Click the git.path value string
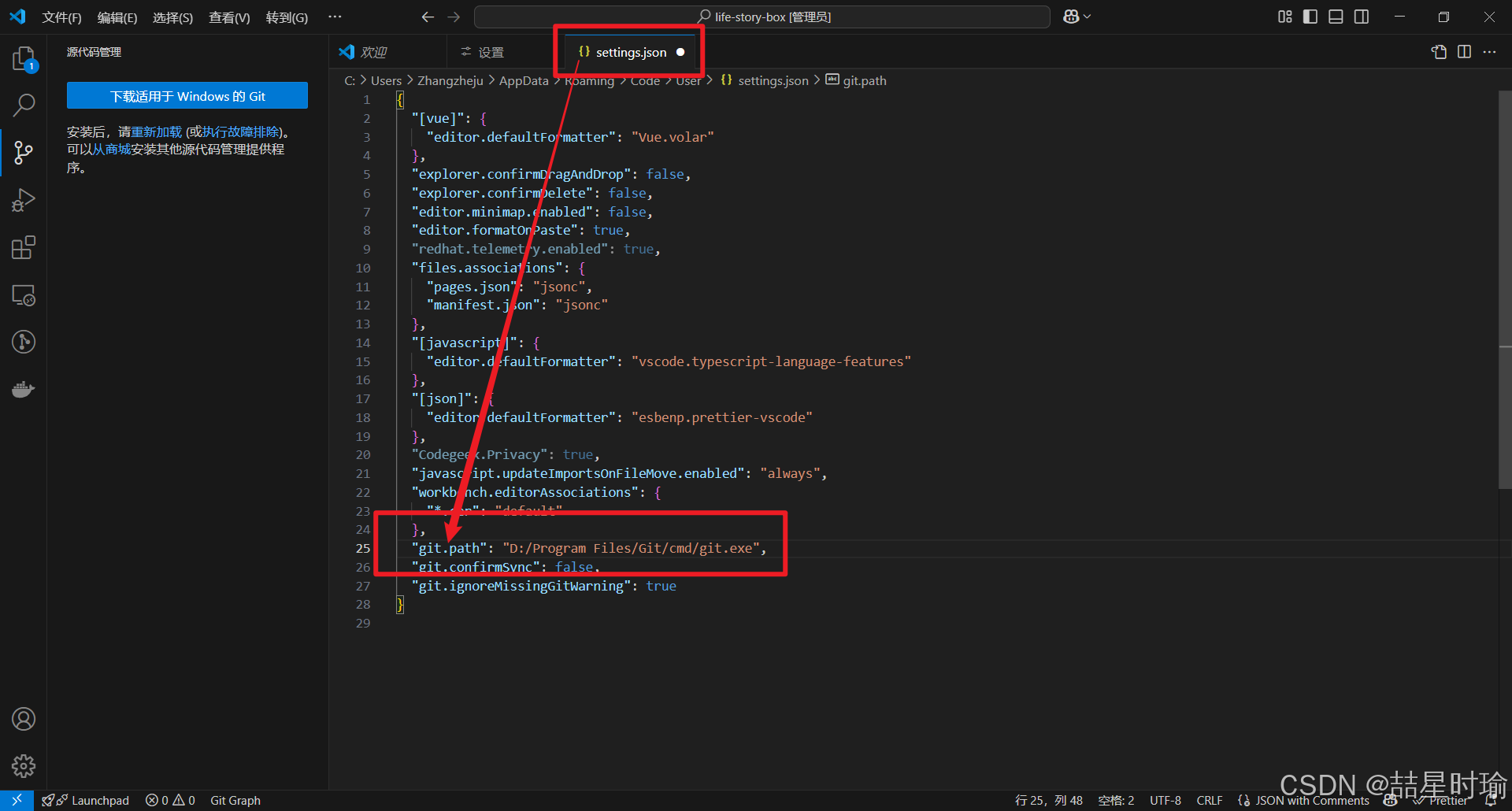1512x811 pixels. [631, 548]
